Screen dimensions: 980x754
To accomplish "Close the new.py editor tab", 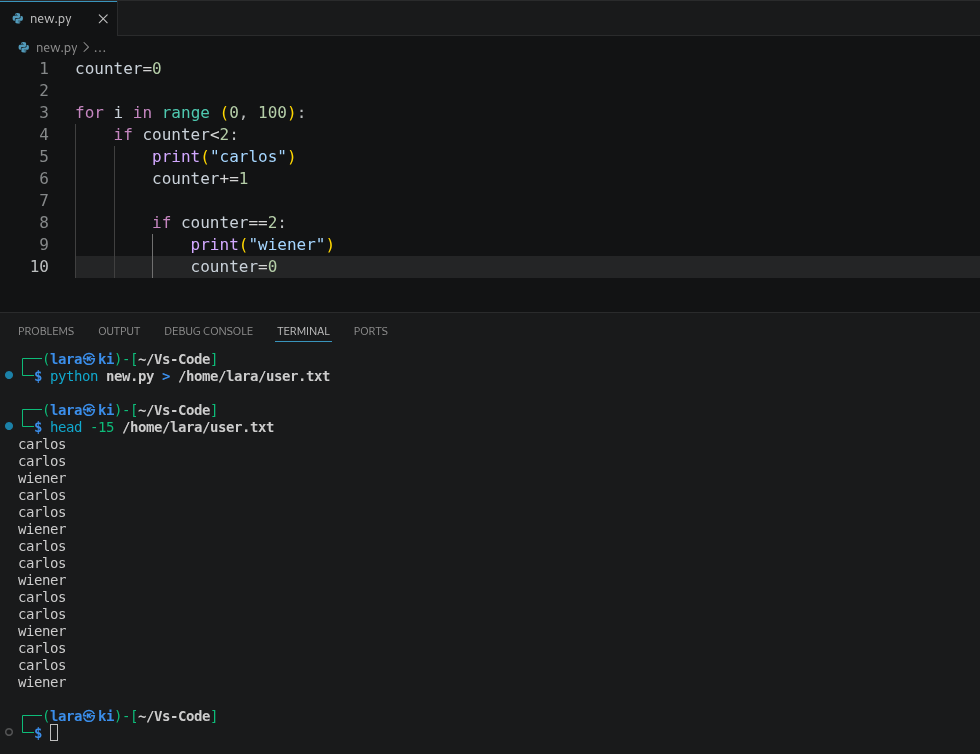I will point(103,19).
